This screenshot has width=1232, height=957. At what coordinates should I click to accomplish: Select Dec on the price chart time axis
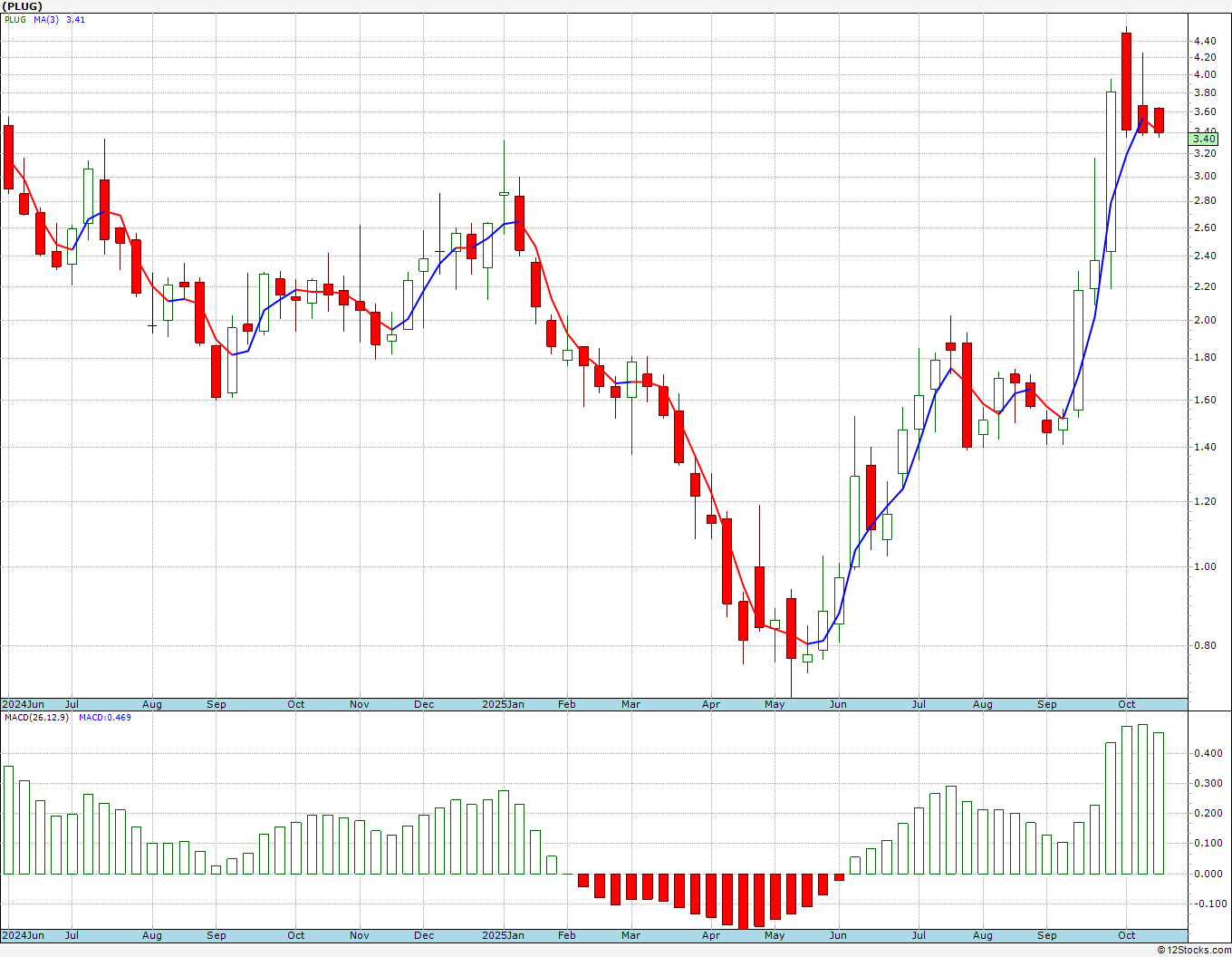coord(423,704)
